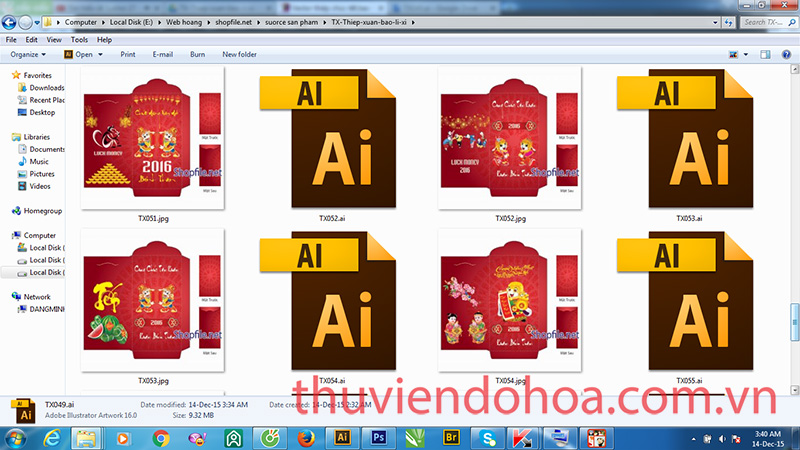
Task: Open the Organize dropdown
Action: [28, 55]
